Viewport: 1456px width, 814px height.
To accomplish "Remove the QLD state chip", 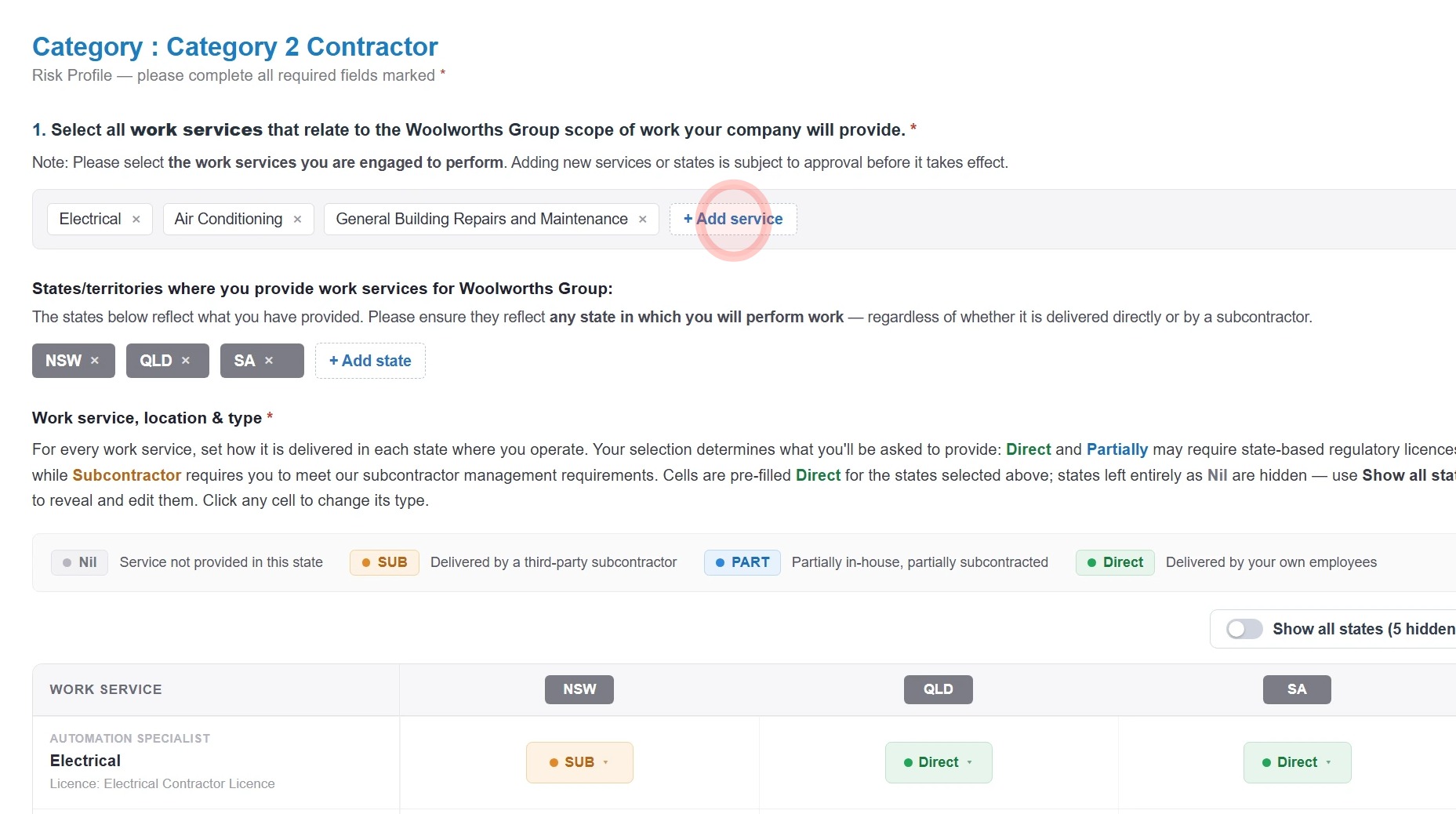I will (186, 361).
